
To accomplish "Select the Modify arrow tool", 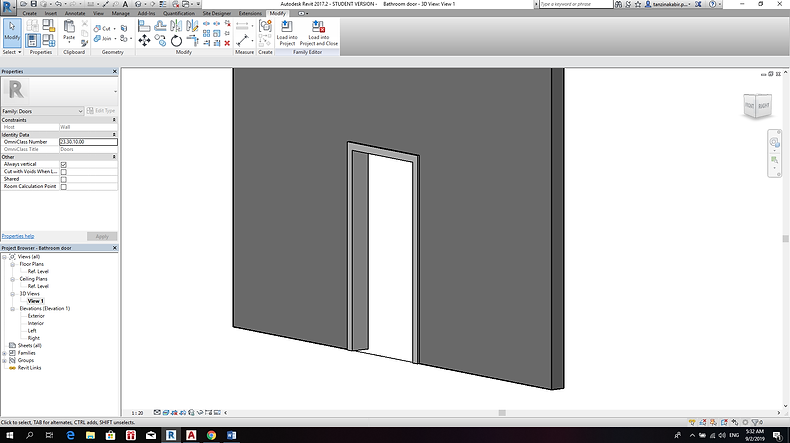I will [12, 33].
